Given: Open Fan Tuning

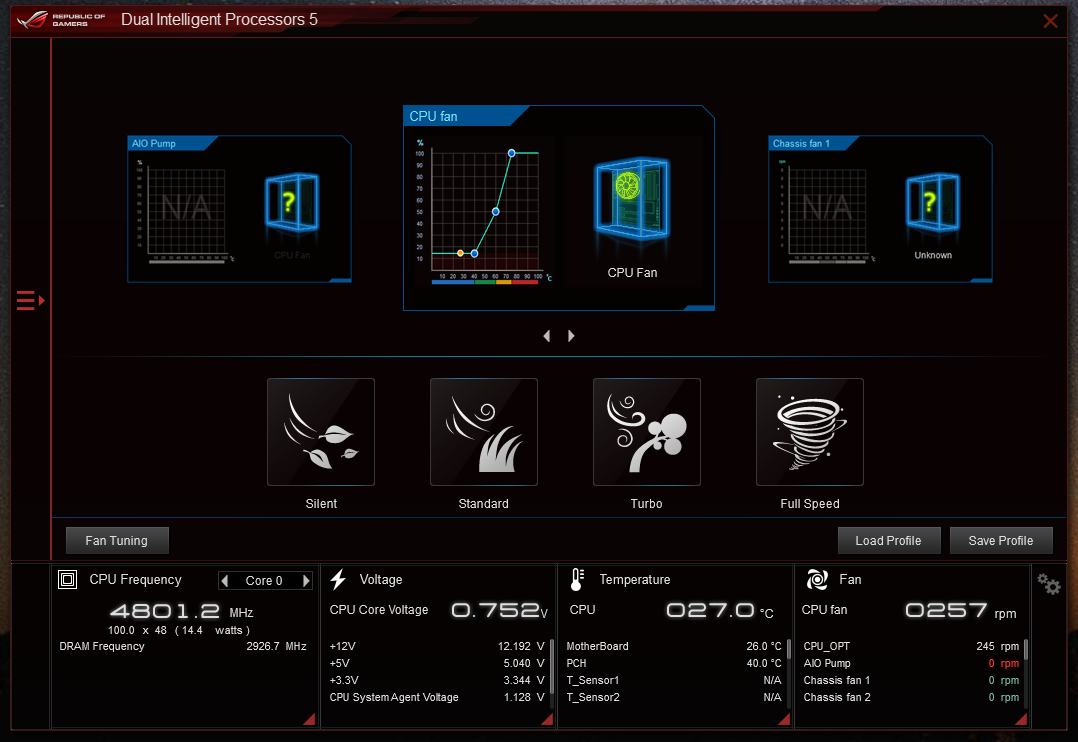Looking at the screenshot, I should coord(117,541).
